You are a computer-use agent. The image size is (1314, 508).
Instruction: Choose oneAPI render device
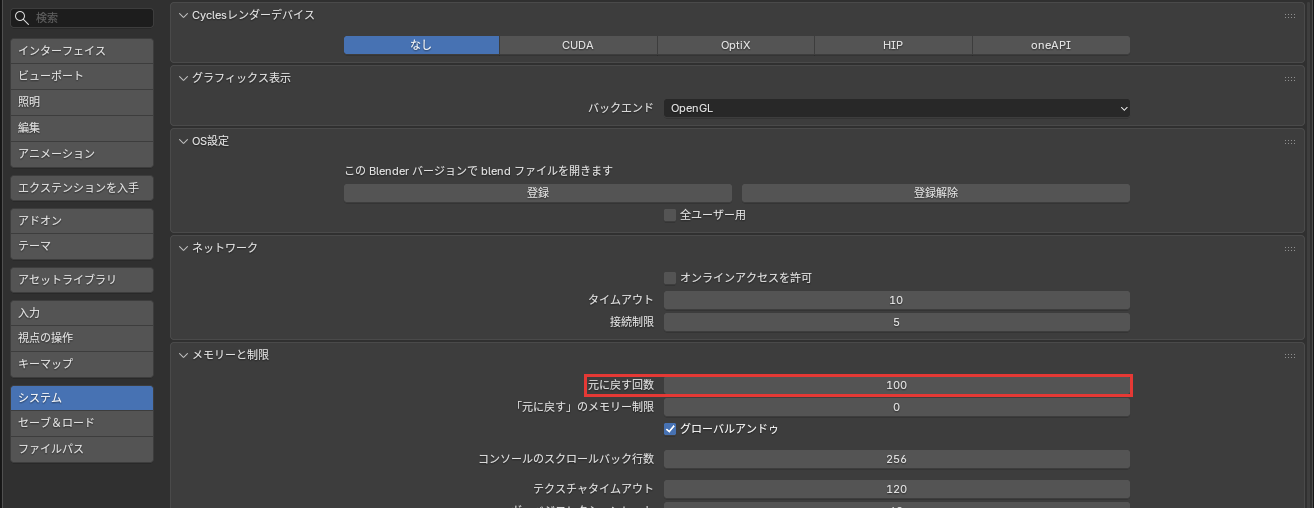click(1051, 45)
